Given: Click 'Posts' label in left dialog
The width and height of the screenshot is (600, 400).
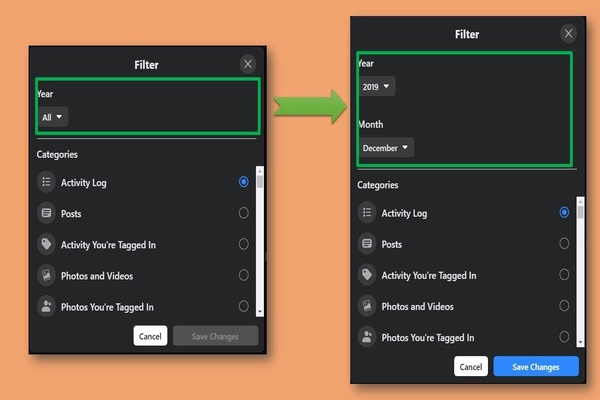Looking at the screenshot, I should point(71,214).
